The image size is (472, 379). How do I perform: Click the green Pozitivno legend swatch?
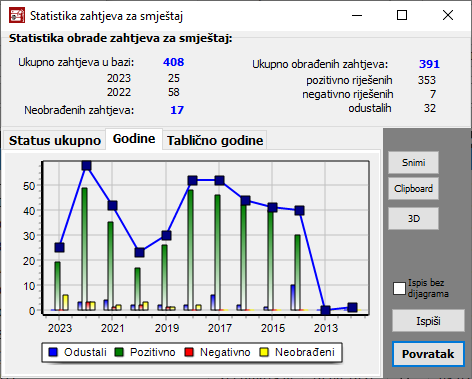click(x=119, y=352)
